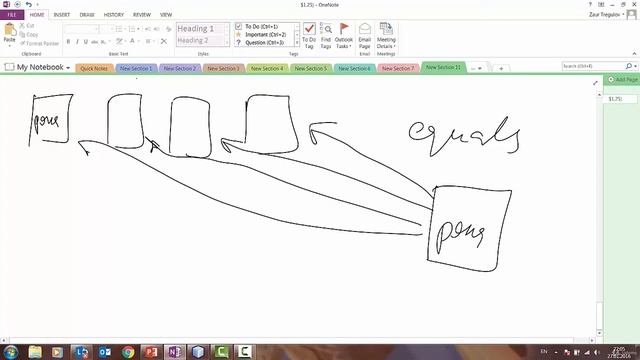
Task: Expand page to full view with diagonal arrow
Action: coord(595,83)
